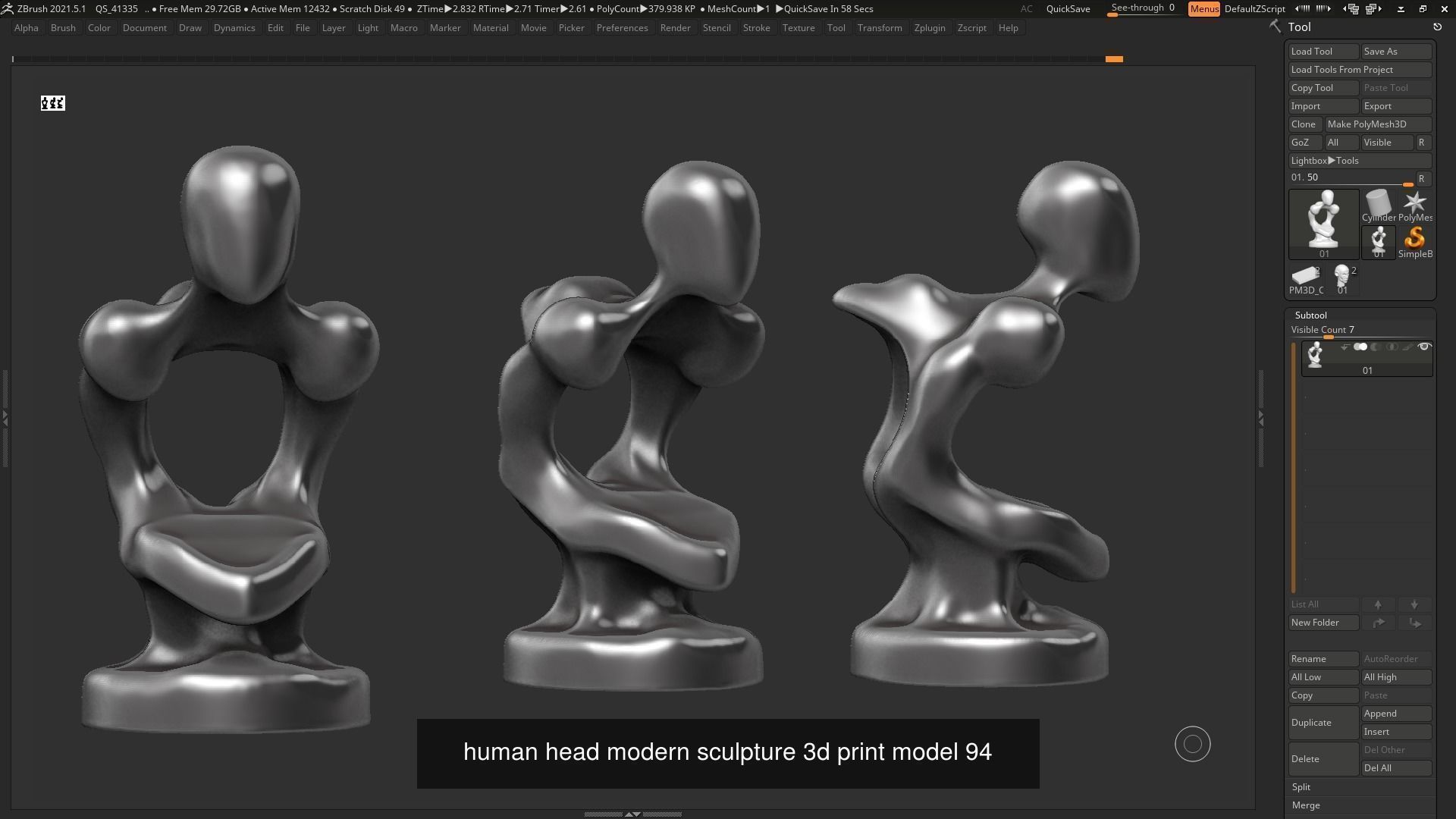The width and height of the screenshot is (1456, 819).
Task: Open the Preferences menu
Action: tap(622, 28)
